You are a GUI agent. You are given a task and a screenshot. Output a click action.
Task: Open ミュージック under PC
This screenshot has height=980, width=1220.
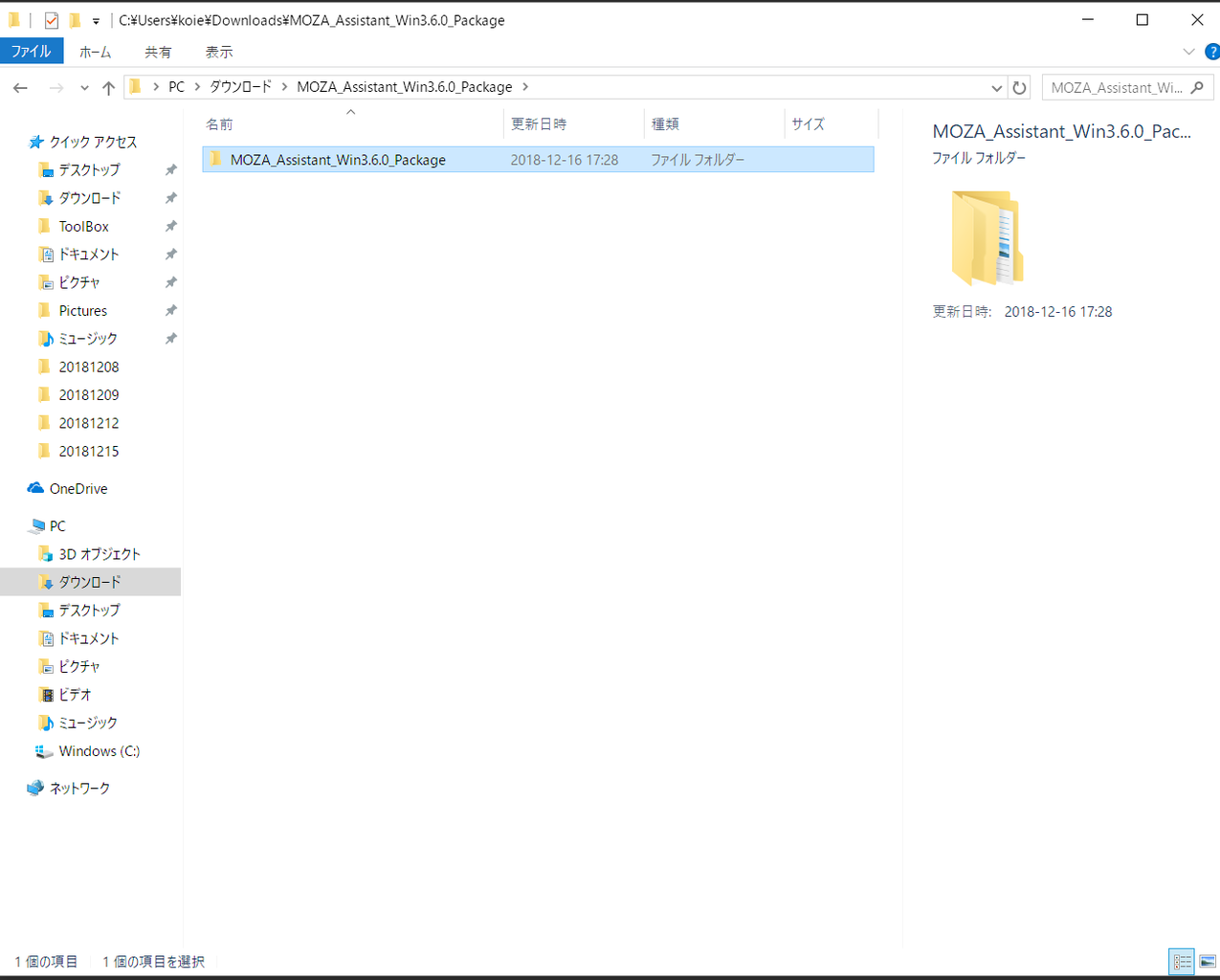click(x=88, y=723)
